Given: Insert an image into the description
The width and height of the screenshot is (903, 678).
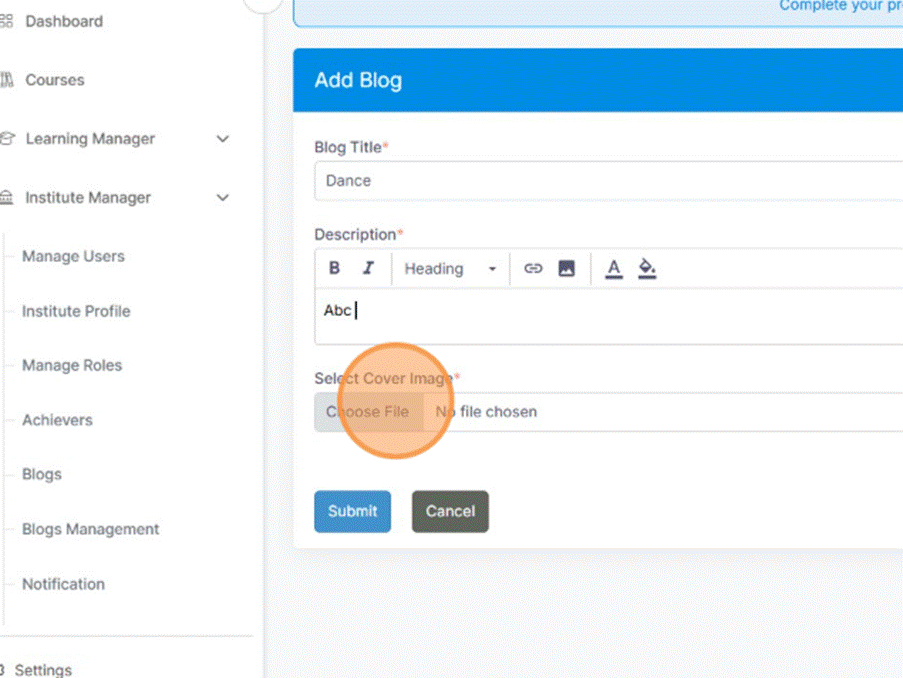Looking at the screenshot, I should pyautogui.click(x=566, y=268).
